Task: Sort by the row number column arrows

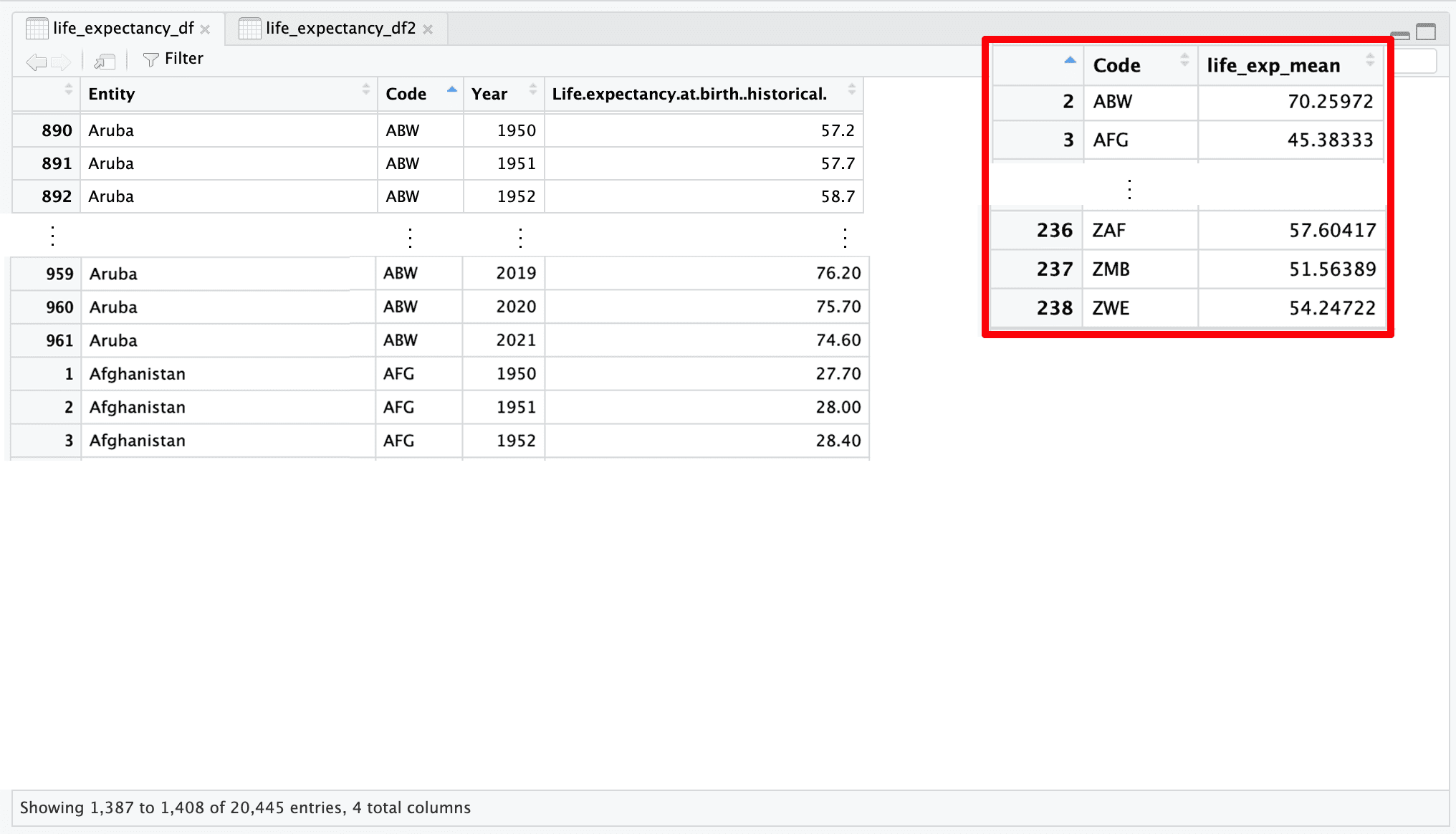Action: pos(69,90)
